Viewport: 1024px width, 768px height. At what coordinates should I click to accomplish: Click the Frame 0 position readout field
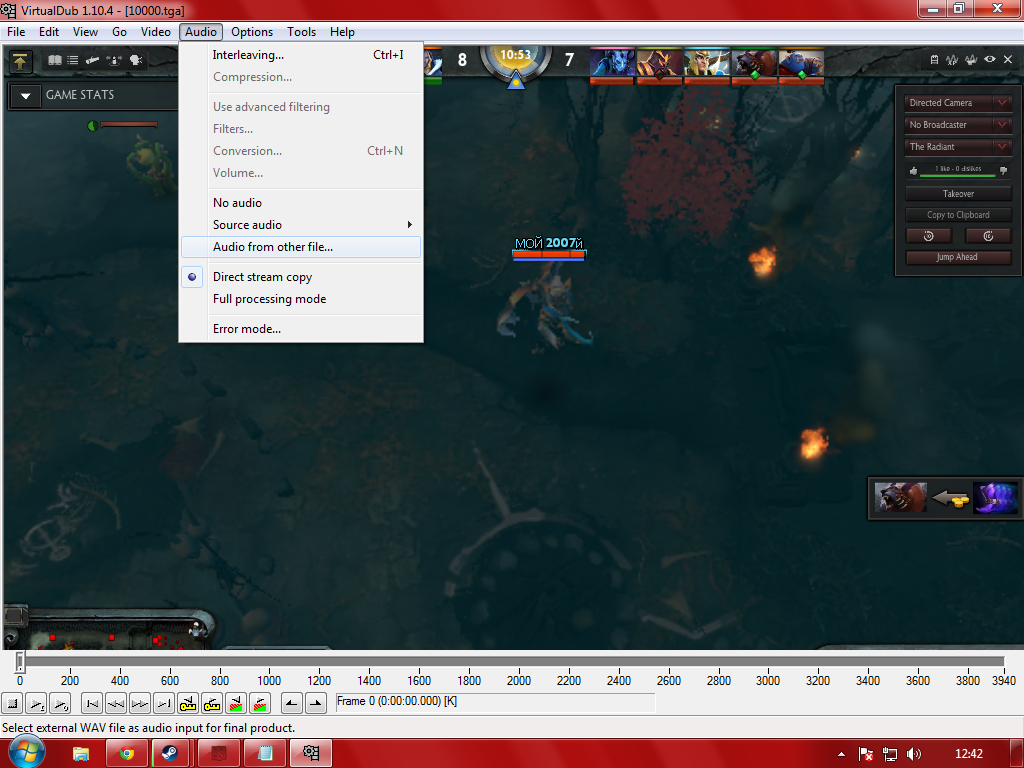(x=494, y=701)
